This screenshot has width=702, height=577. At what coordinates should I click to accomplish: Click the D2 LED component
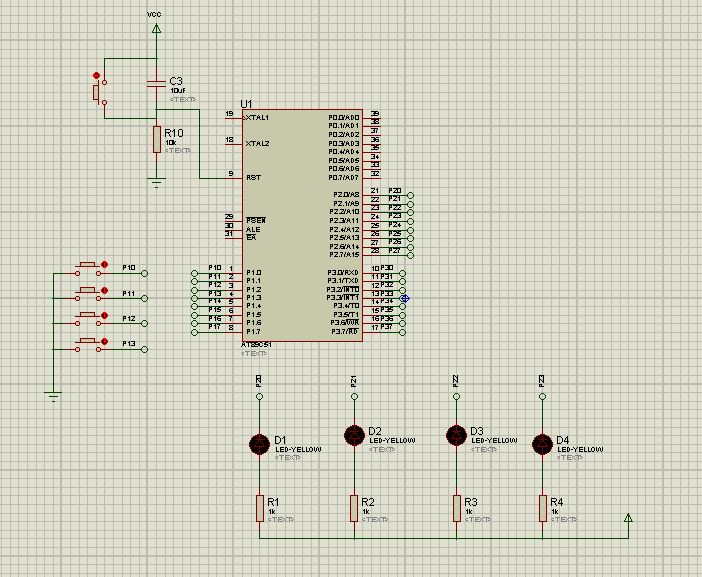(353, 435)
